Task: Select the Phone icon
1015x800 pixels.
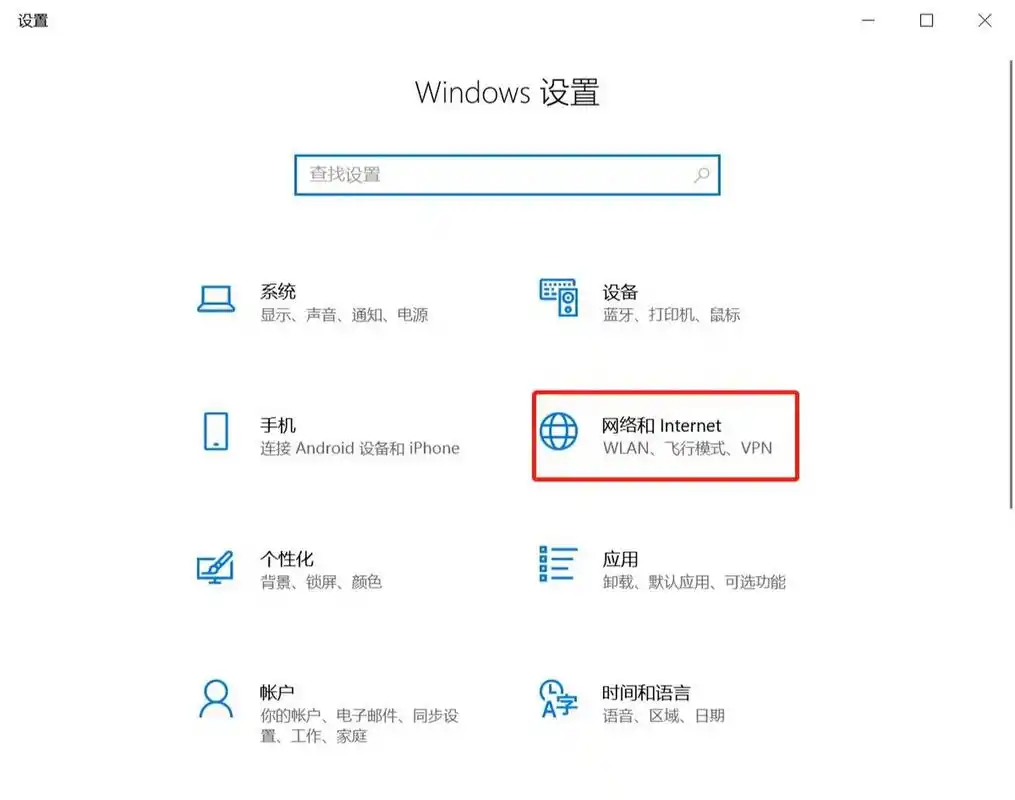Action: tap(216, 431)
